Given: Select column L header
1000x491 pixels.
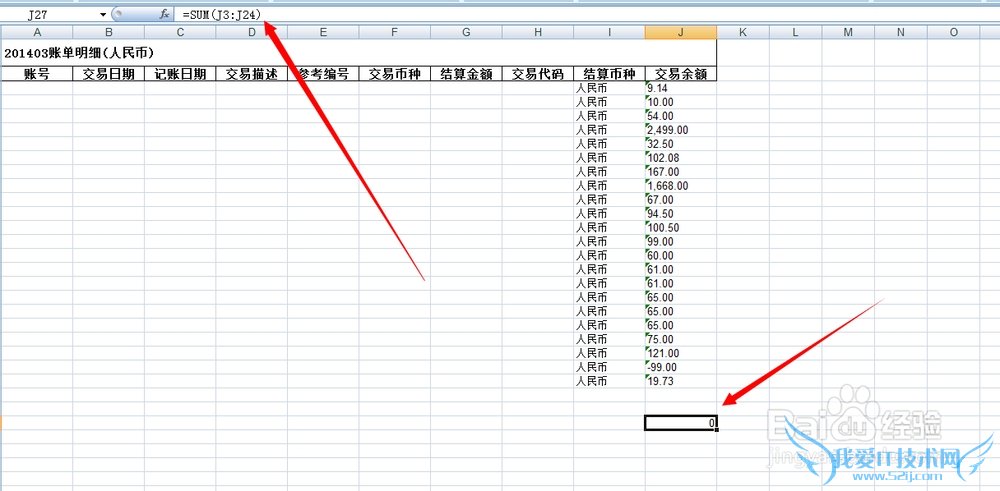Looking at the screenshot, I should 795,33.
